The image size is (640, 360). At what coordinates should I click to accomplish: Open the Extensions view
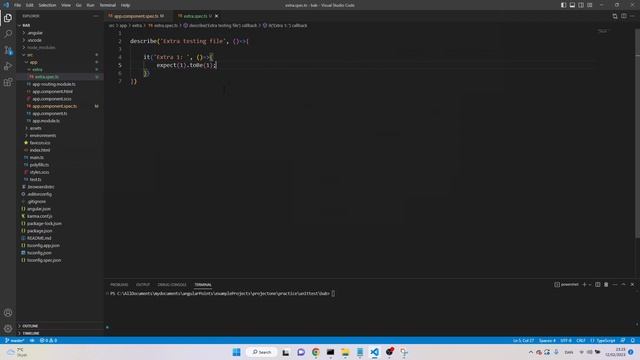(8, 82)
